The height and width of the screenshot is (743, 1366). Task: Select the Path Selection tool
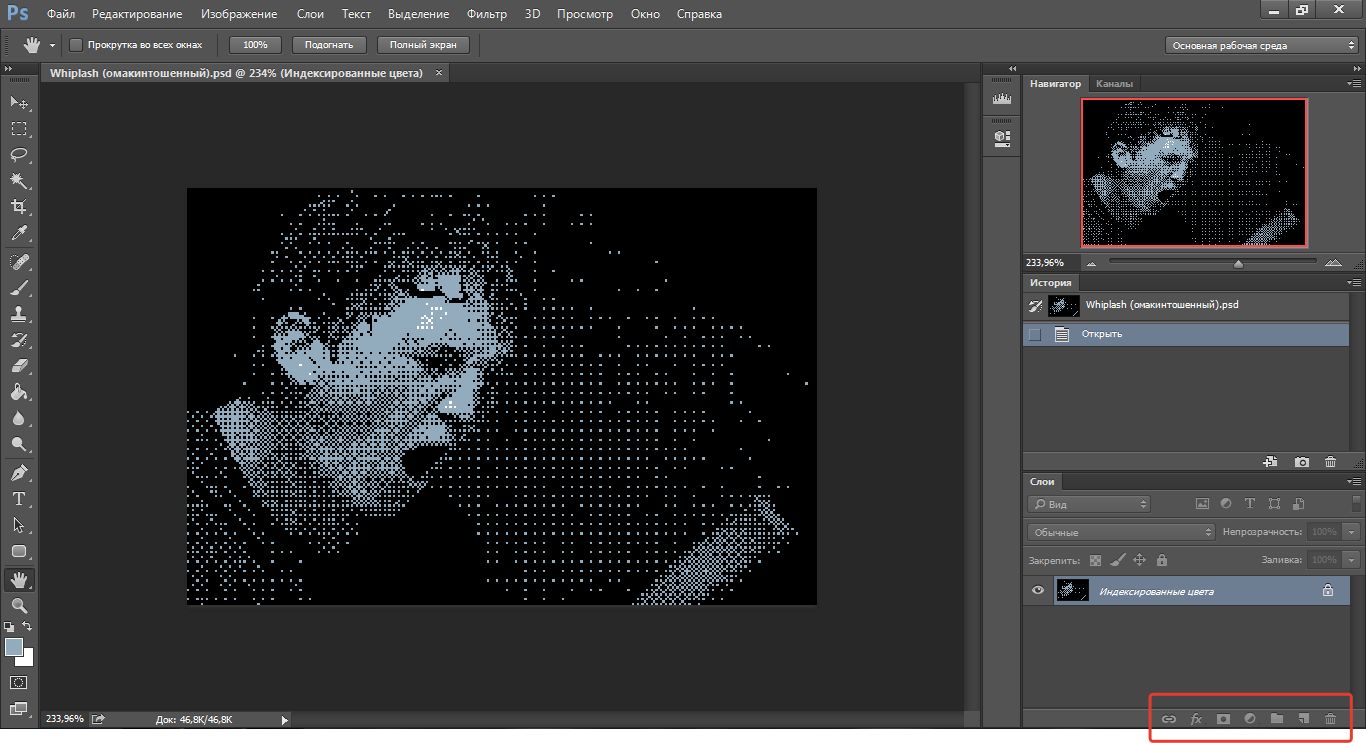(19, 525)
